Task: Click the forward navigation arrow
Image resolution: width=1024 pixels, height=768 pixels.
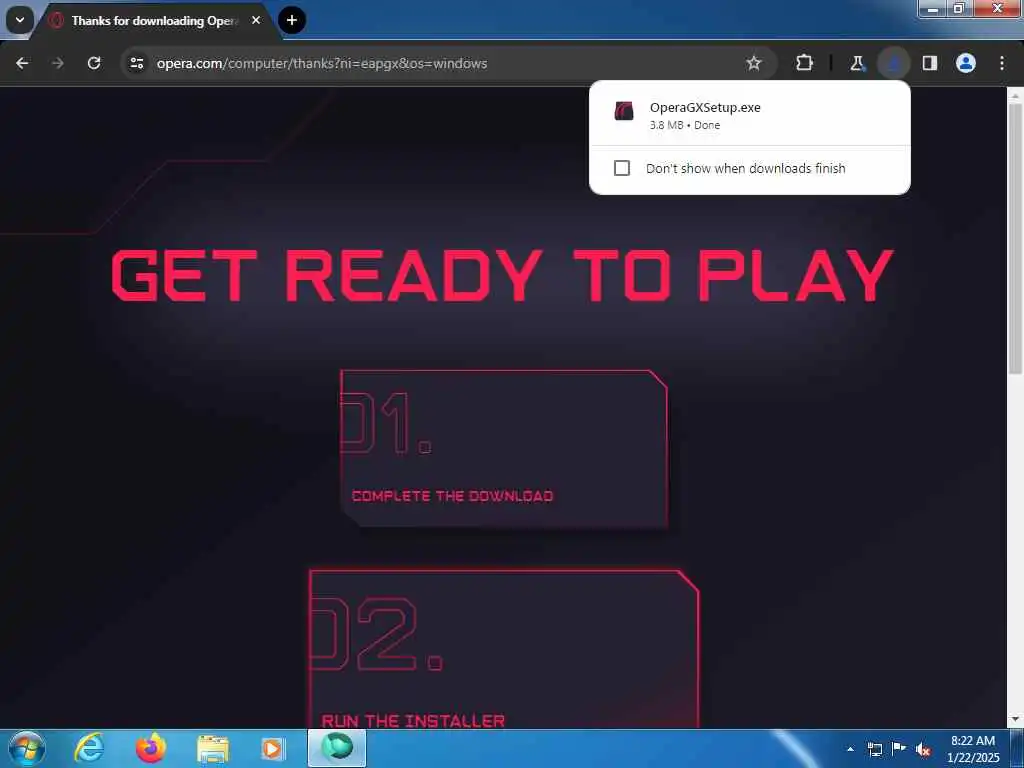Action: (x=58, y=63)
